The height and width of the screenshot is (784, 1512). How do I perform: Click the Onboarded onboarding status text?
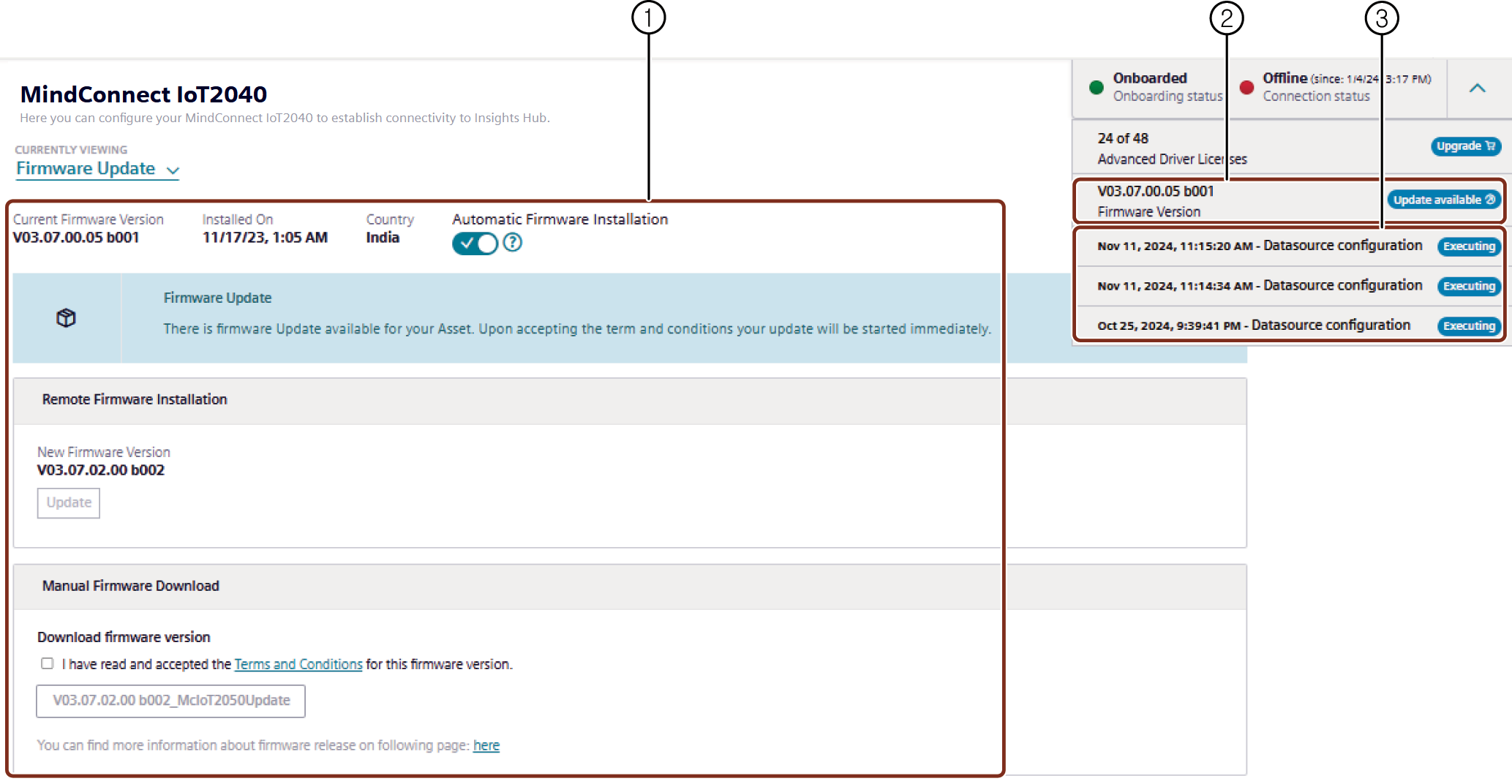1167,87
